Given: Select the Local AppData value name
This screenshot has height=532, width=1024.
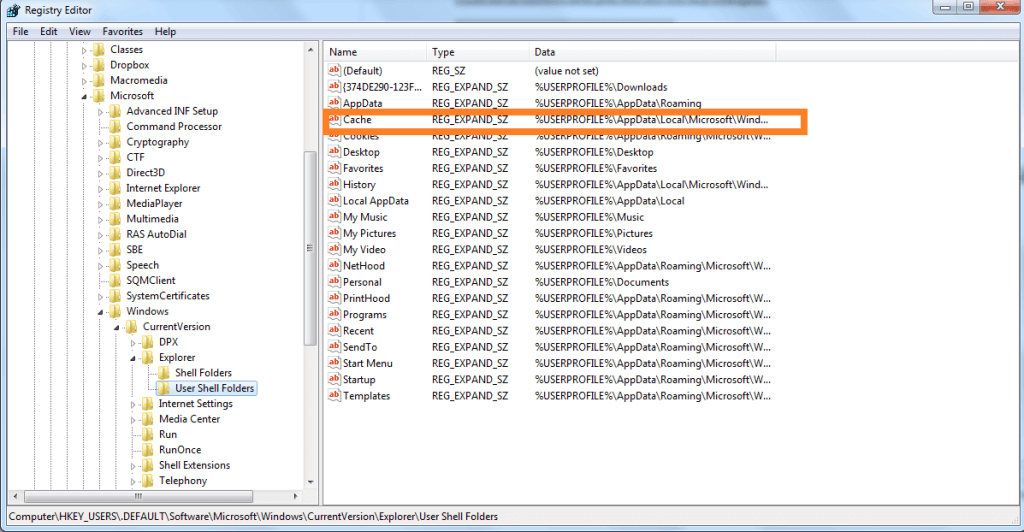Looking at the screenshot, I should (376, 201).
